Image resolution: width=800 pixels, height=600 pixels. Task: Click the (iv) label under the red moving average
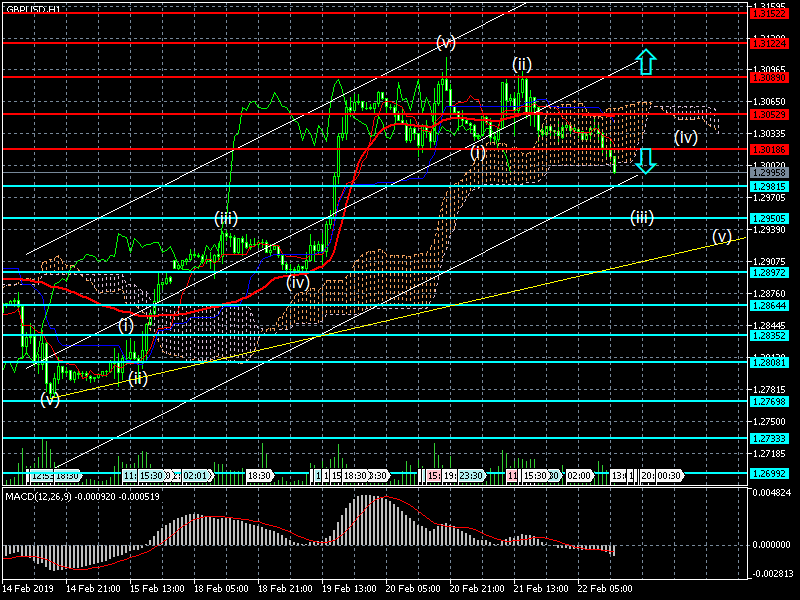(297, 282)
